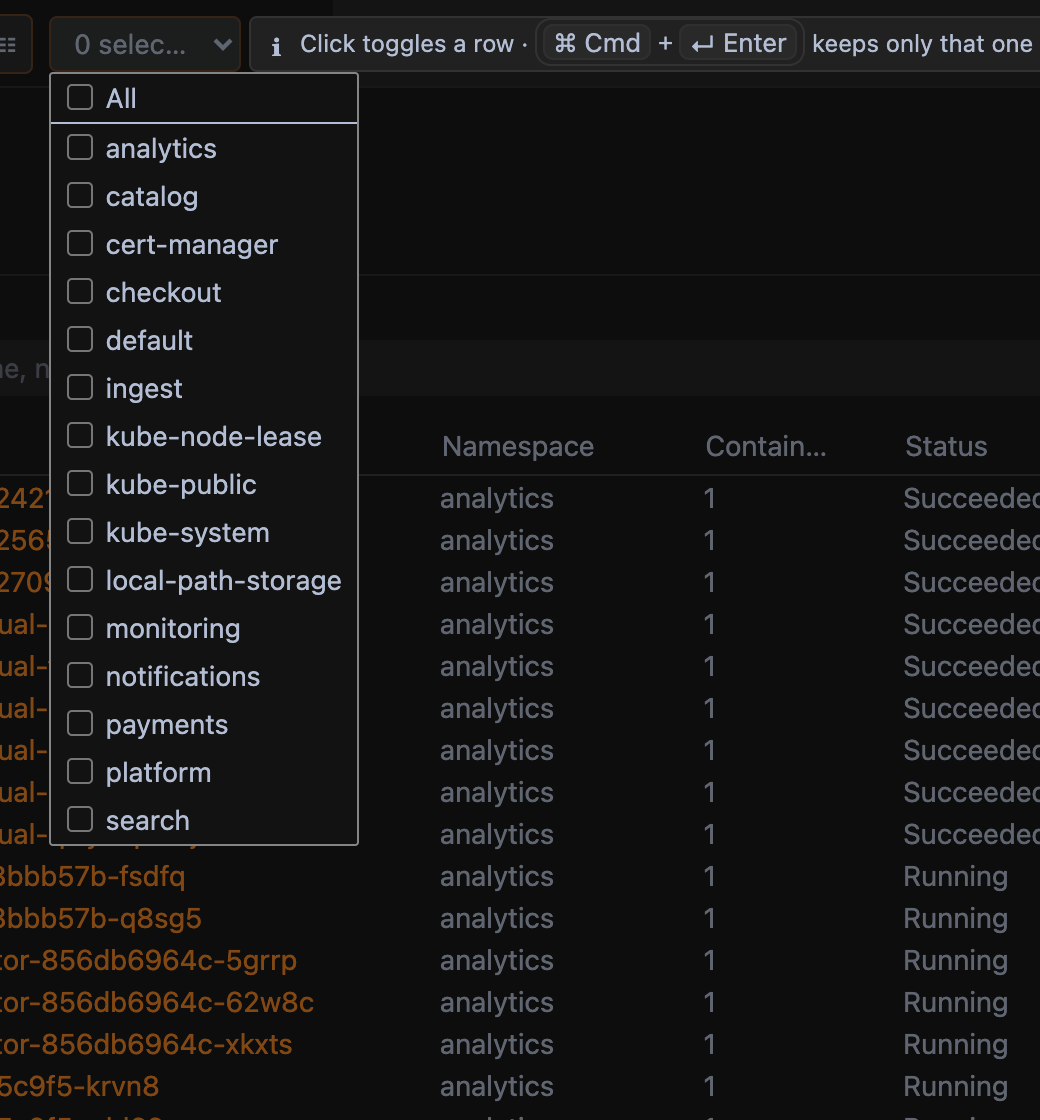Image resolution: width=1040 pixels, height=1120 pixels.
Task: Choose the kube-system option in the list
Action: 204,532
